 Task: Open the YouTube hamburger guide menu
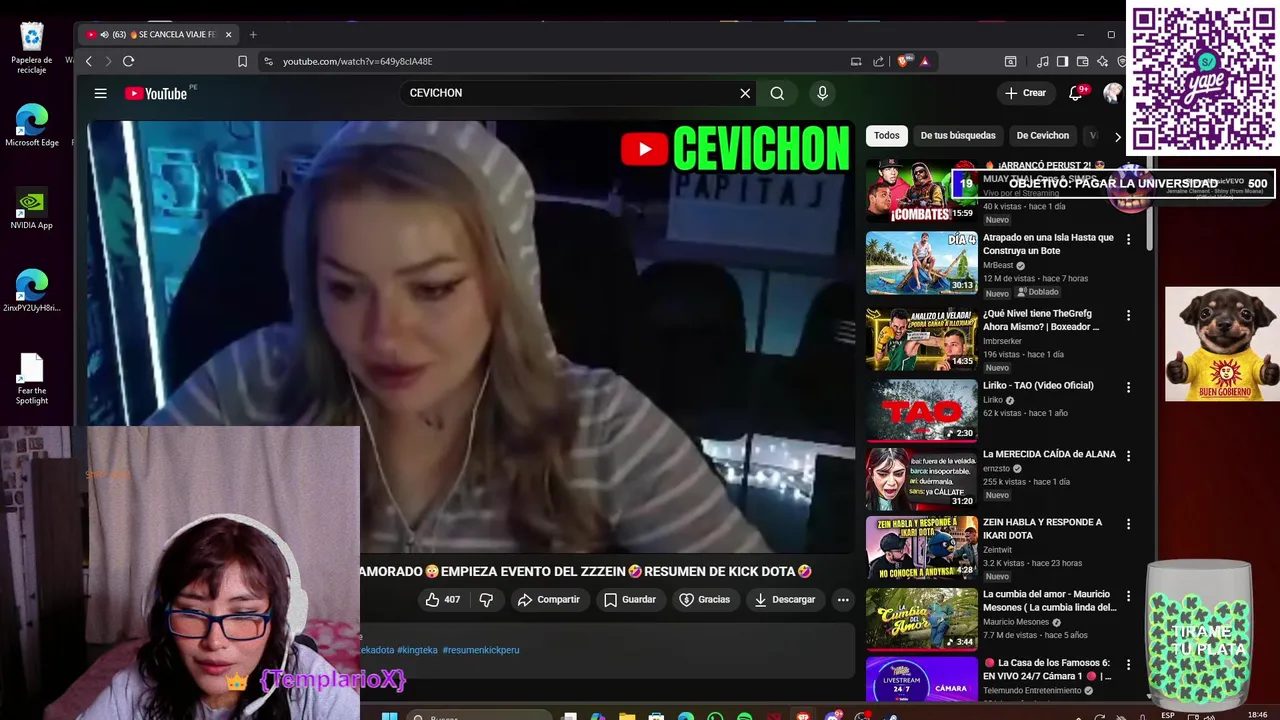100,93
